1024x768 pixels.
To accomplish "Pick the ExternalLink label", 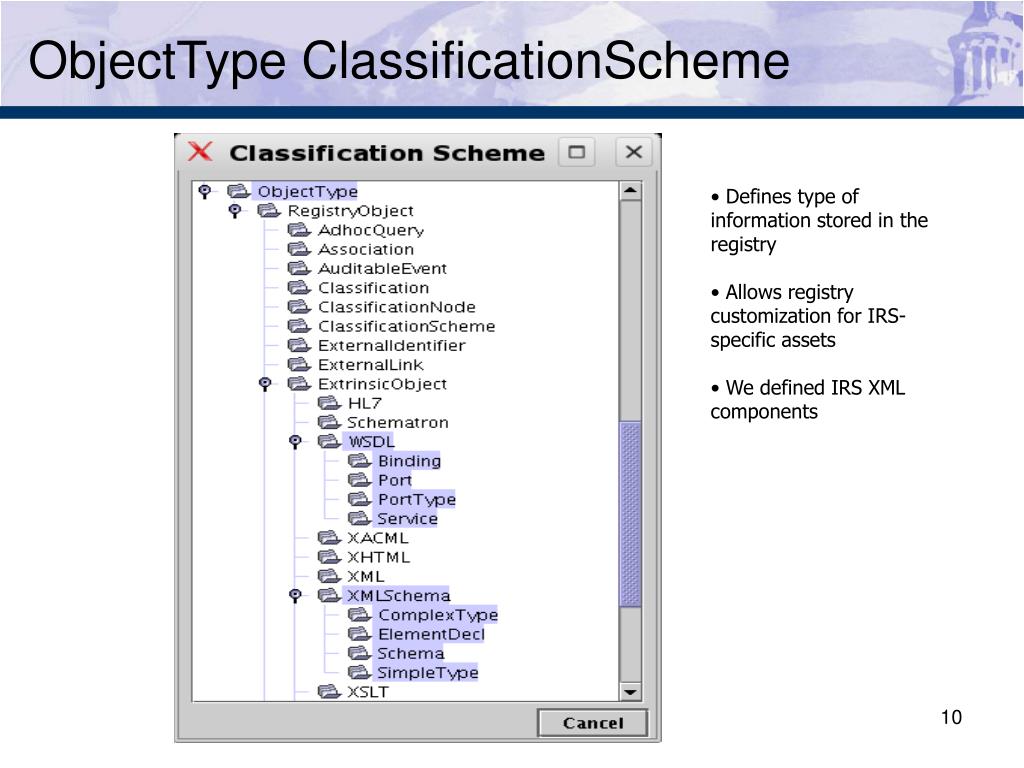I will point(370,364).
